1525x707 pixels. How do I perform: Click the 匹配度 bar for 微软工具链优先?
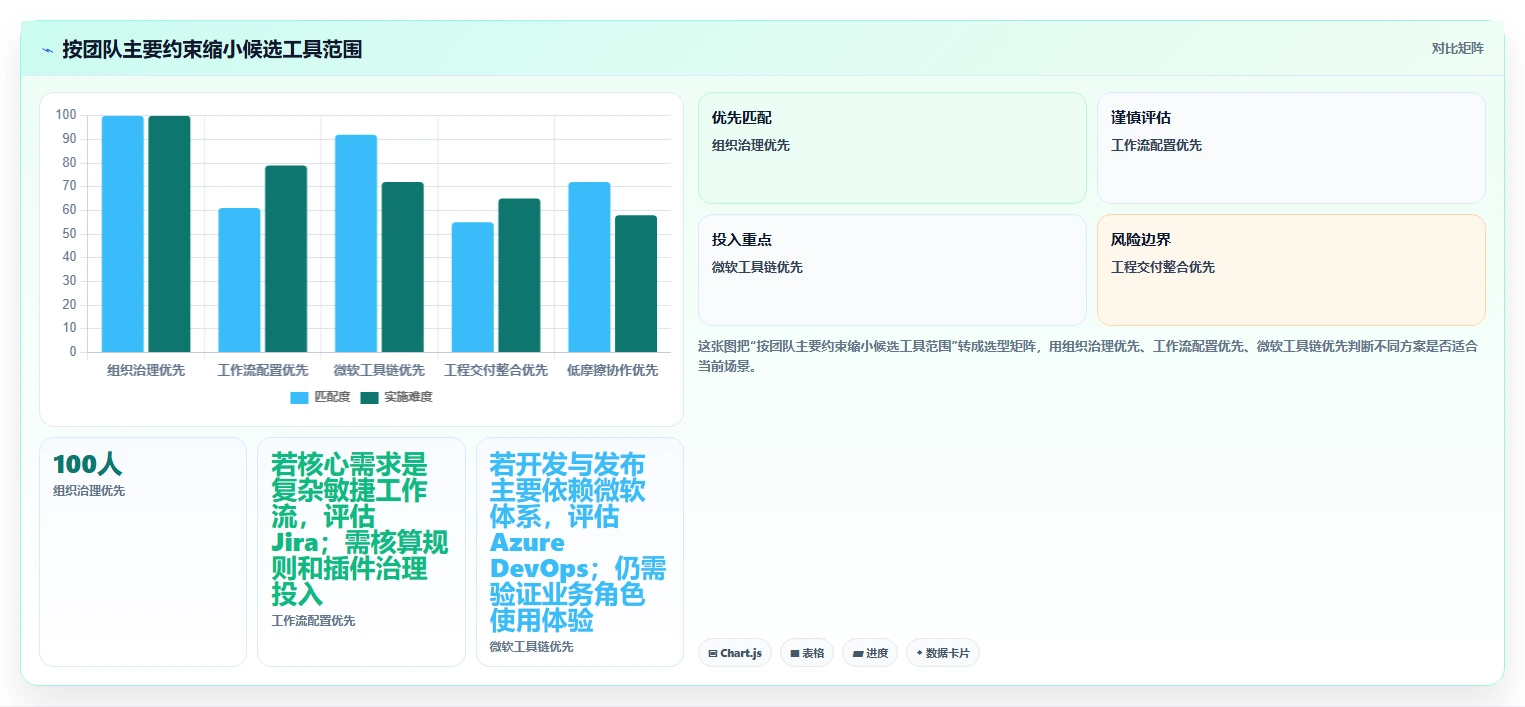click(x=356, y=243)
